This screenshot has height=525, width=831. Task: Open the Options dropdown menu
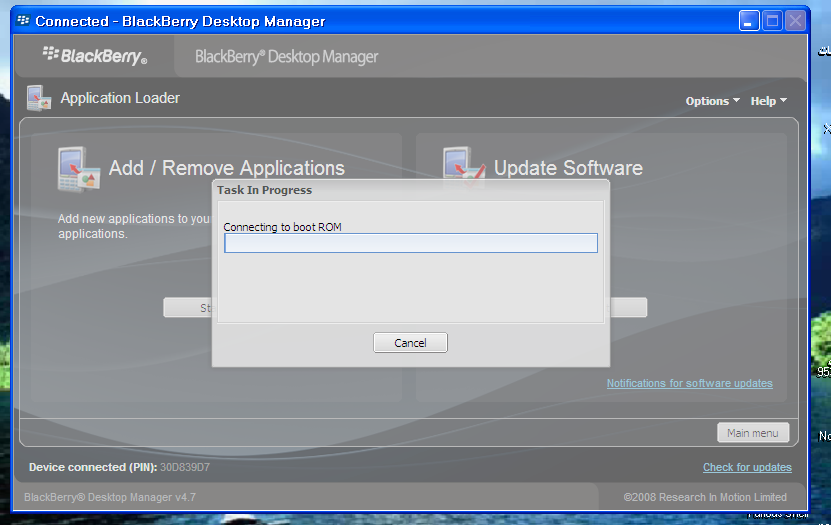(x=712, y=101)
